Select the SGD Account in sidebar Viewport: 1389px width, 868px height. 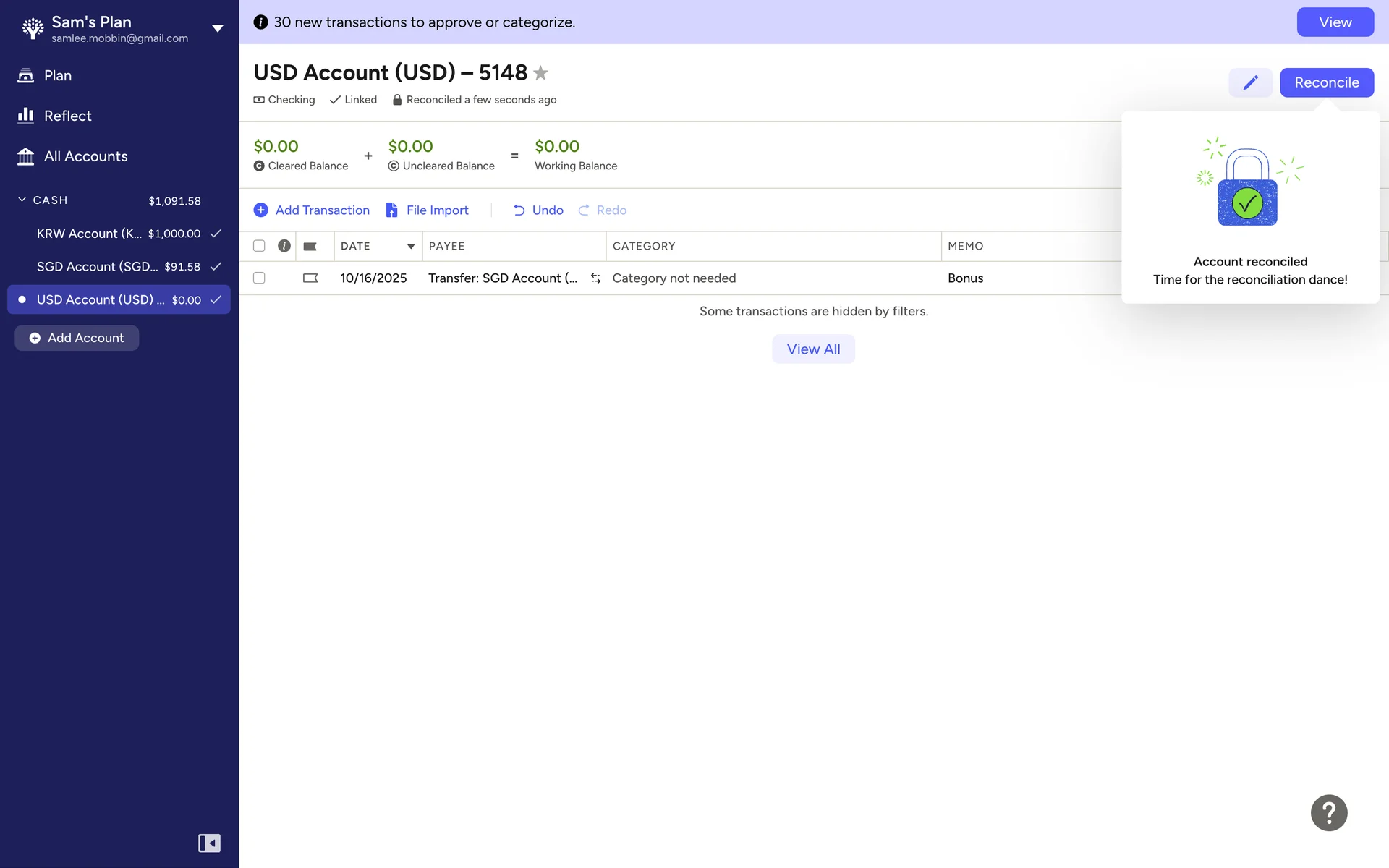[x=97, y=267]
